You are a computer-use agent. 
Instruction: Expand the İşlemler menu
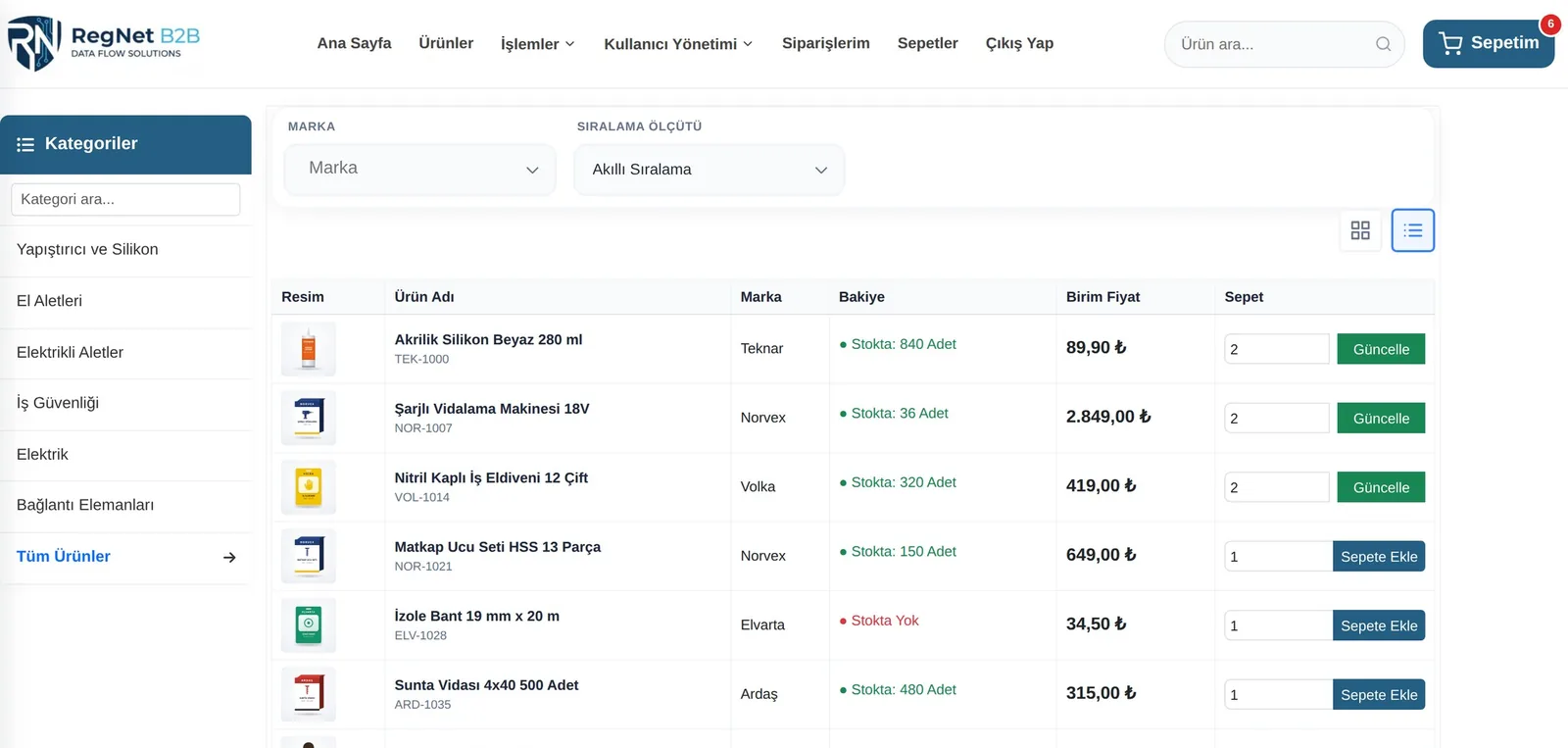point(537,44)
